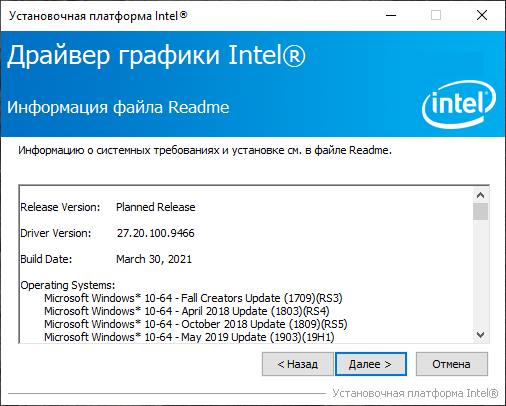This screenshot has height=406, width=506.
Task: Click the April 2018 Update (1803) line
Action: point(187,311)
